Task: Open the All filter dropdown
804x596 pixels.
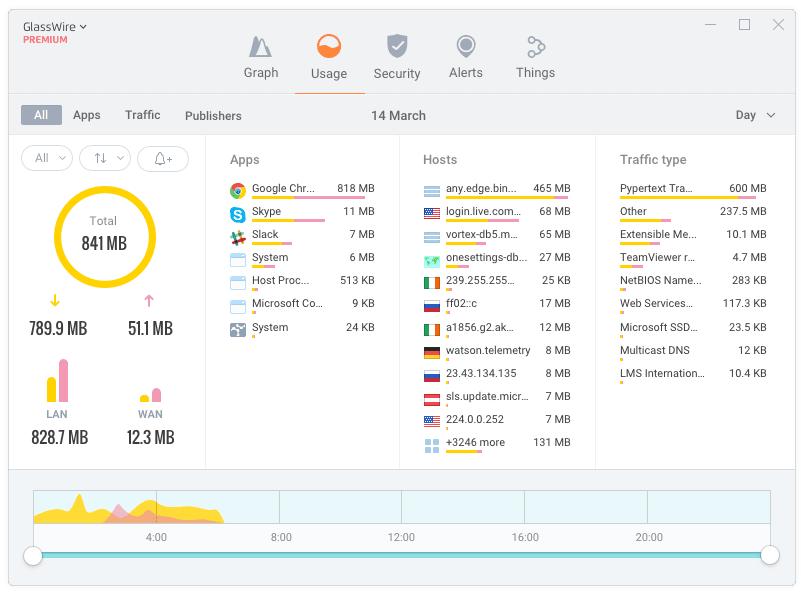Action: (x=47, y=158)
